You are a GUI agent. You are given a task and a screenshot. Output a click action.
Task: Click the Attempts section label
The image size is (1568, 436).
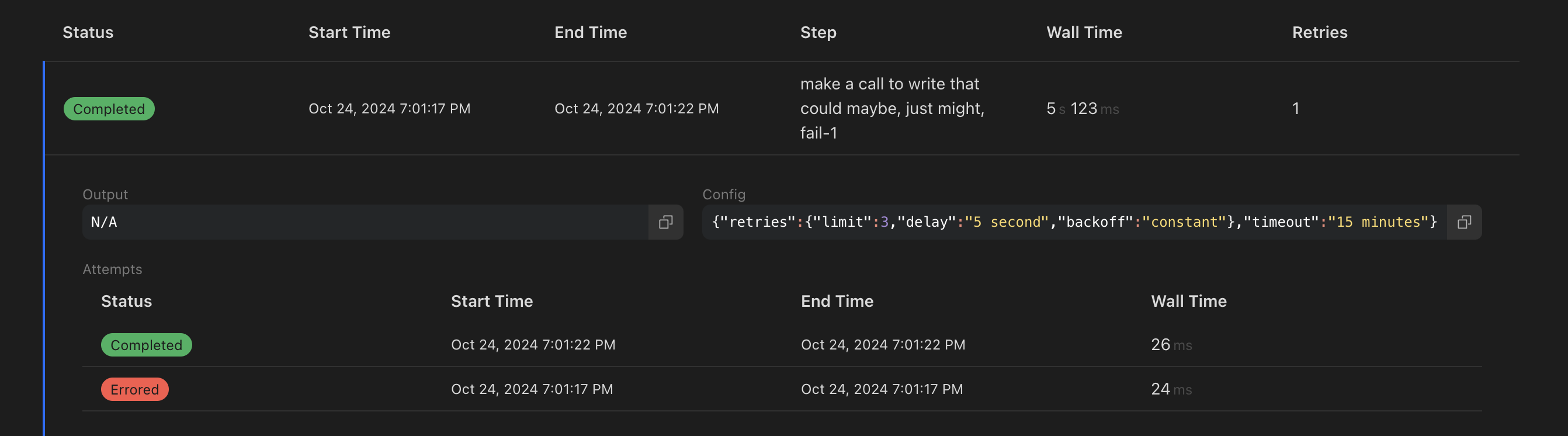(x=112, y=269)
